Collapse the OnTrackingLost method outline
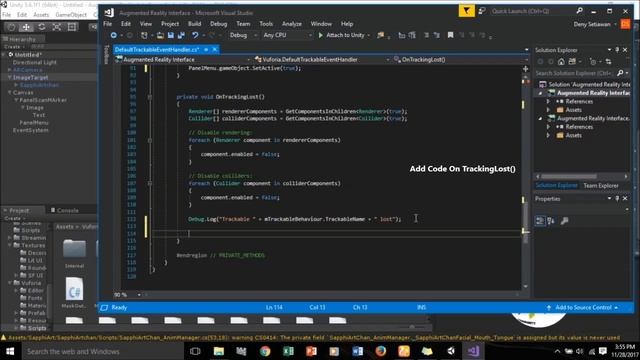 tap(150, 97)
